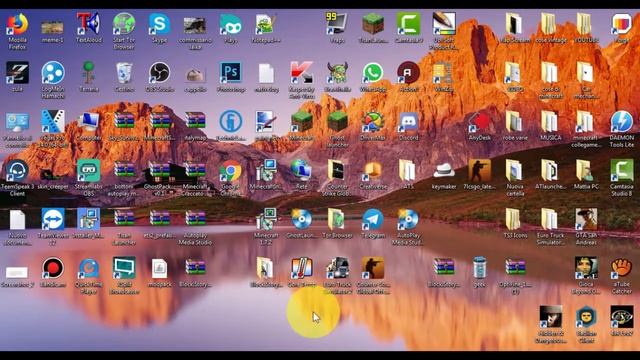Screen dimensions: 640x360
Task: Launch Streamlabs OBS
Action: click(x=88, y=171)
